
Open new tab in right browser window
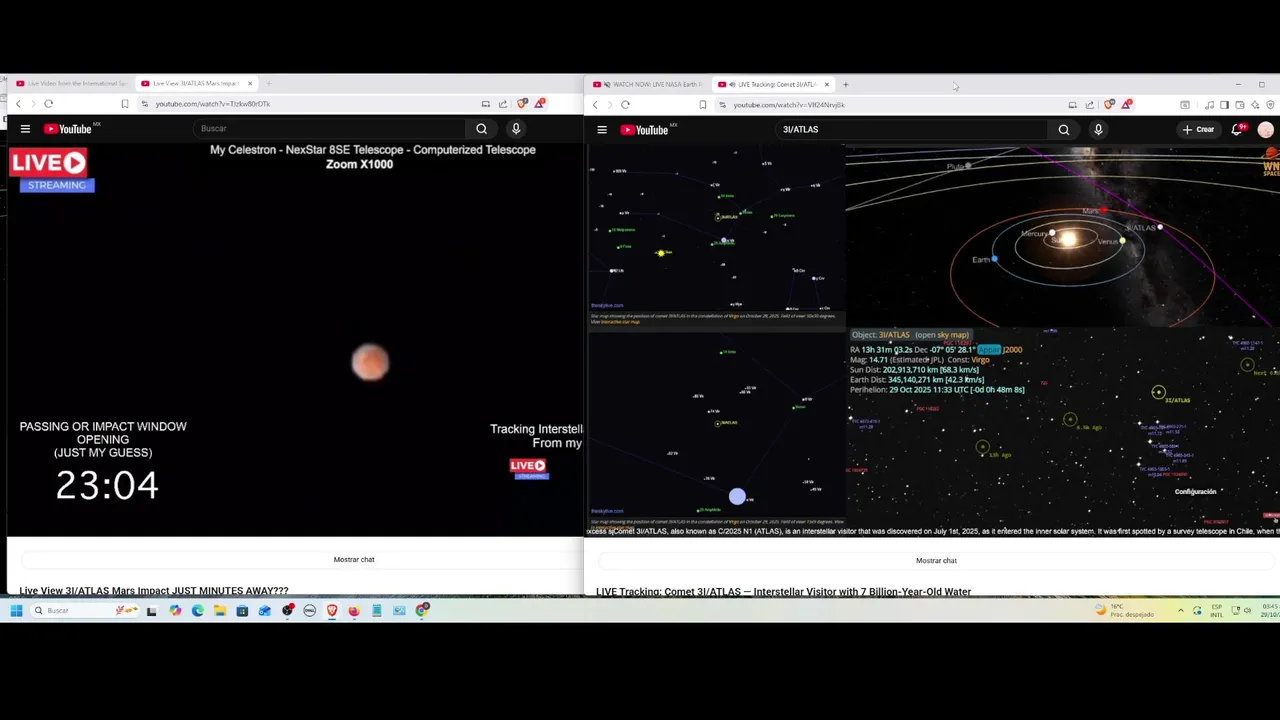click(845, 85)
